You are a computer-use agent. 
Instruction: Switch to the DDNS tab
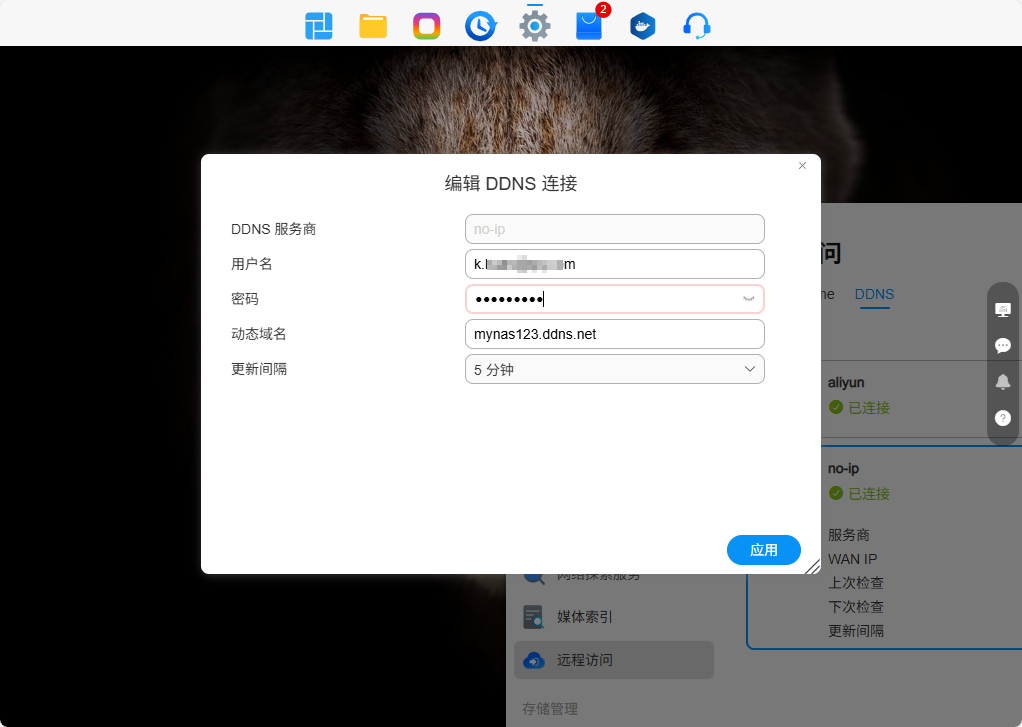[x=874, y=295]
